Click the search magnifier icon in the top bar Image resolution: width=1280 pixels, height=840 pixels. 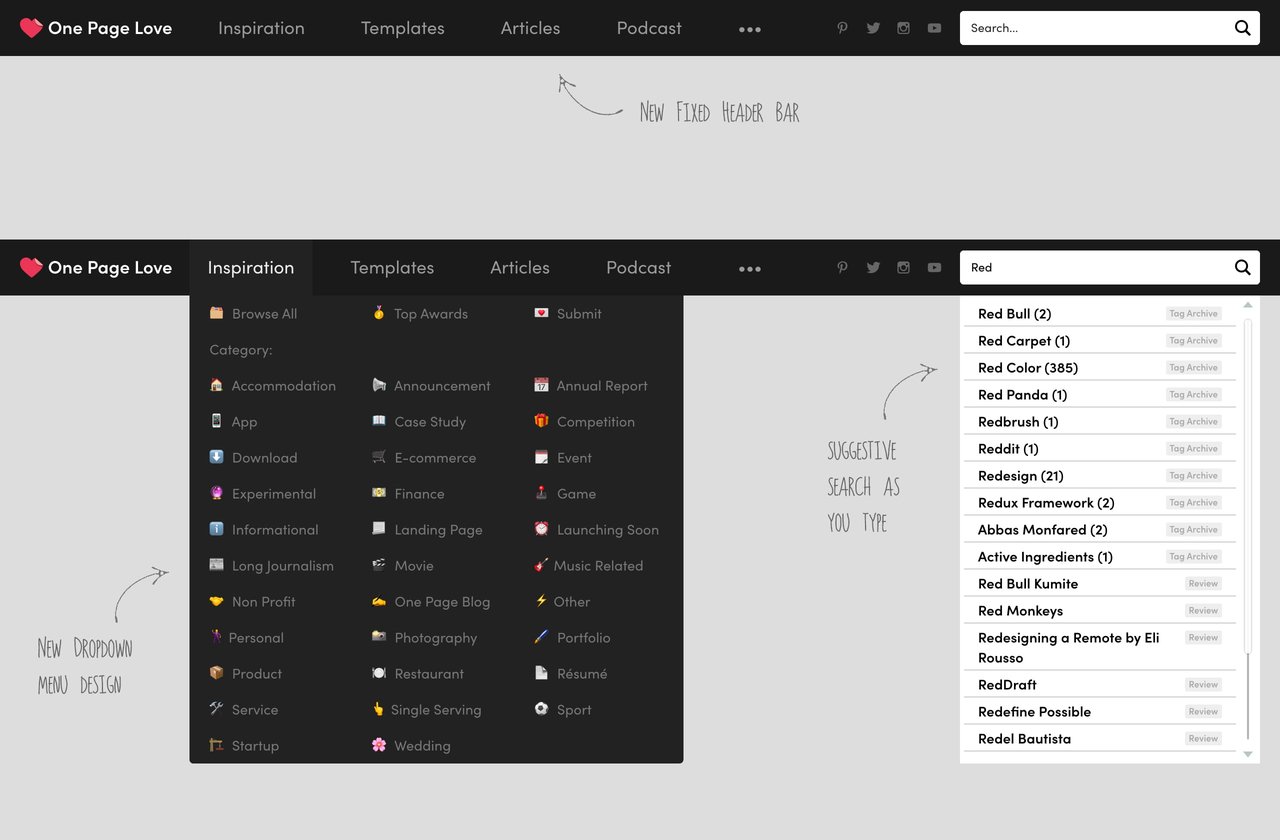click(x=1243, y=28)
